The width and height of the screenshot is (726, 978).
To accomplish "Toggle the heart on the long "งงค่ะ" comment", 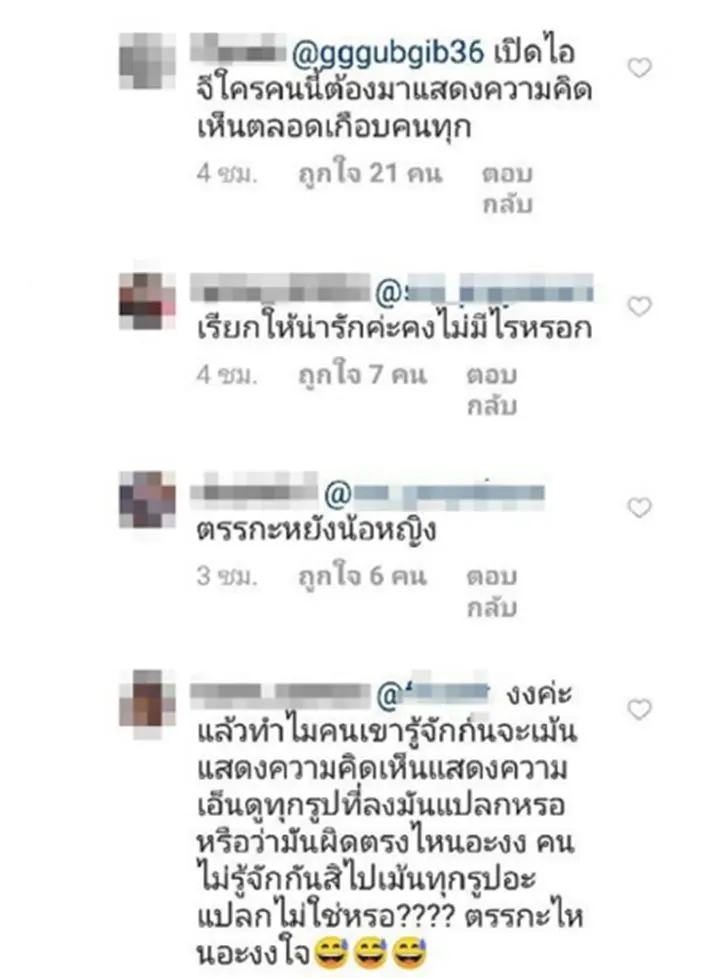I will [x=639, y=709].
